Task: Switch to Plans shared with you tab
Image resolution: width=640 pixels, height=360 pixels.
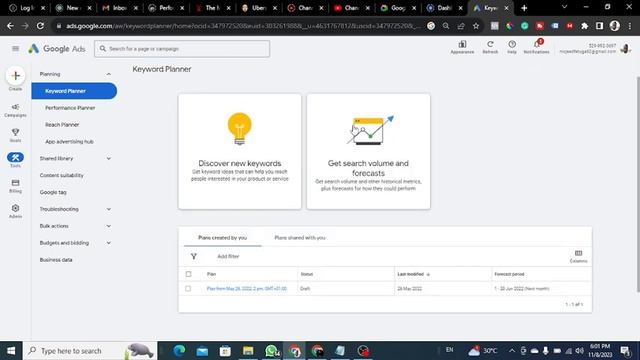Action: coord(300,238)
